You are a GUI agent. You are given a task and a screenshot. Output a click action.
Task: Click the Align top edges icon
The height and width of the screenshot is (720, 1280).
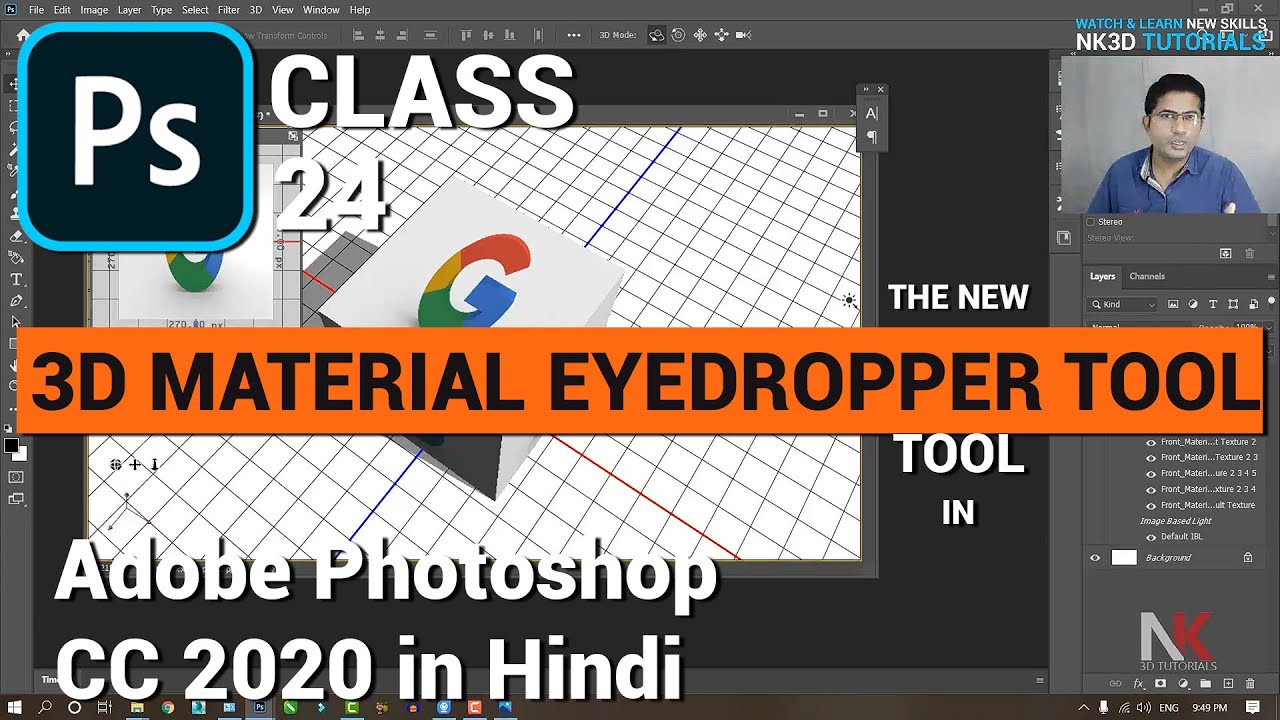[x=465, y=35]
